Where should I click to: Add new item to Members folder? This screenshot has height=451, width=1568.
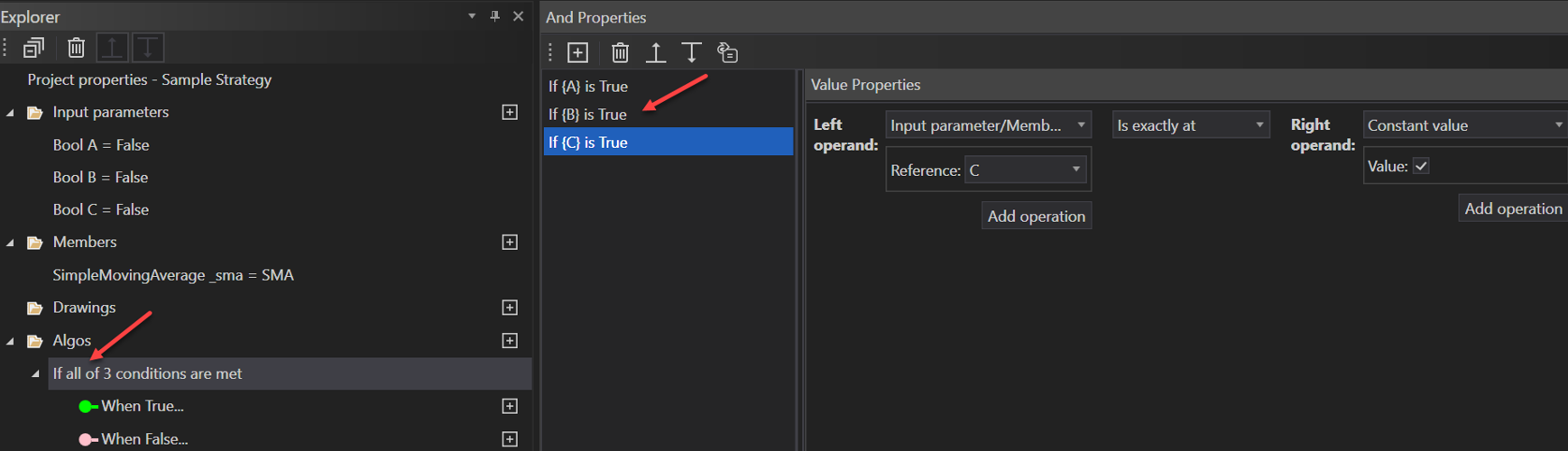point(510,243)
